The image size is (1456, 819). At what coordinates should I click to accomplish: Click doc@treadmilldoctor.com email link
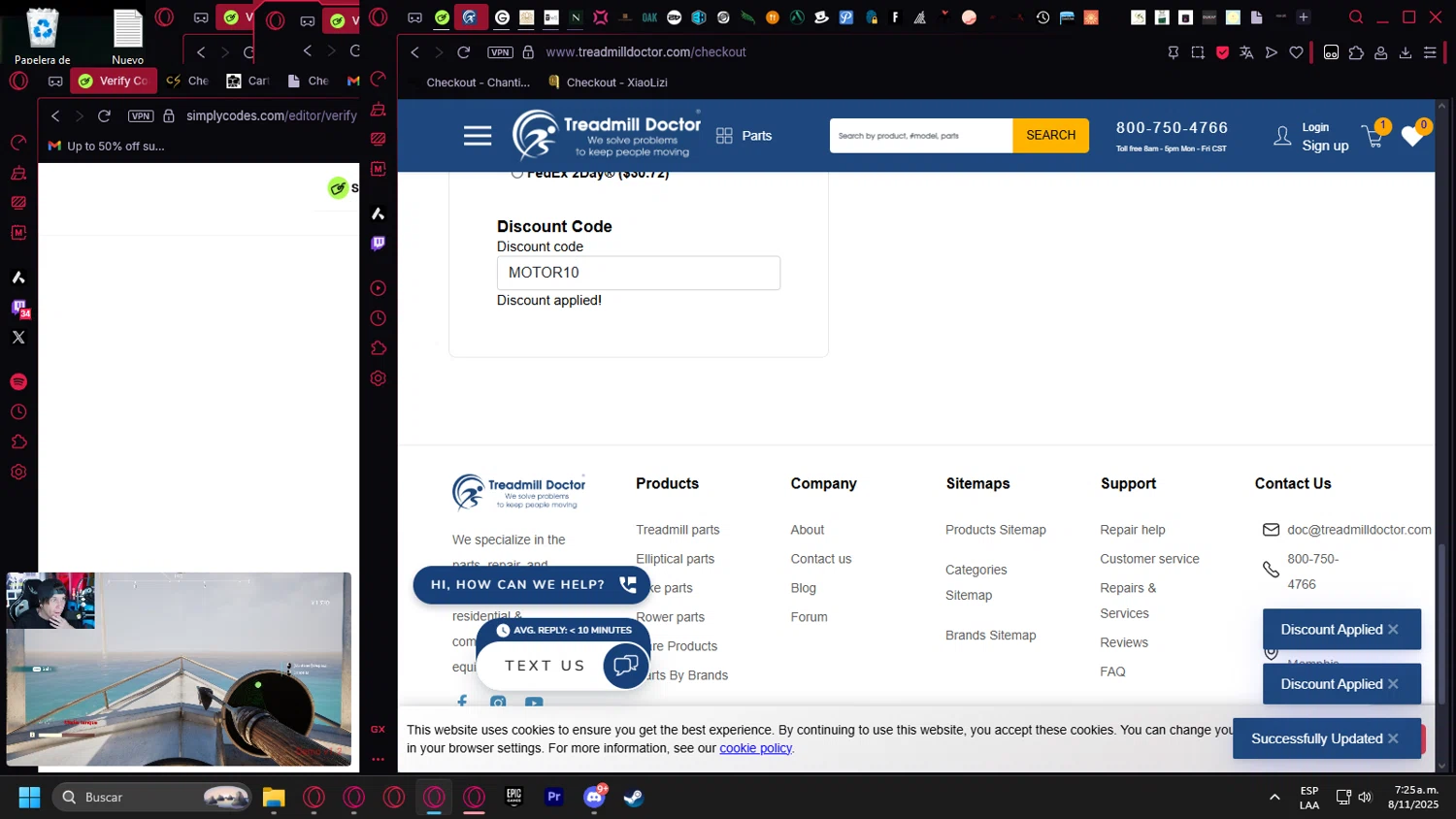point(1359,530)
